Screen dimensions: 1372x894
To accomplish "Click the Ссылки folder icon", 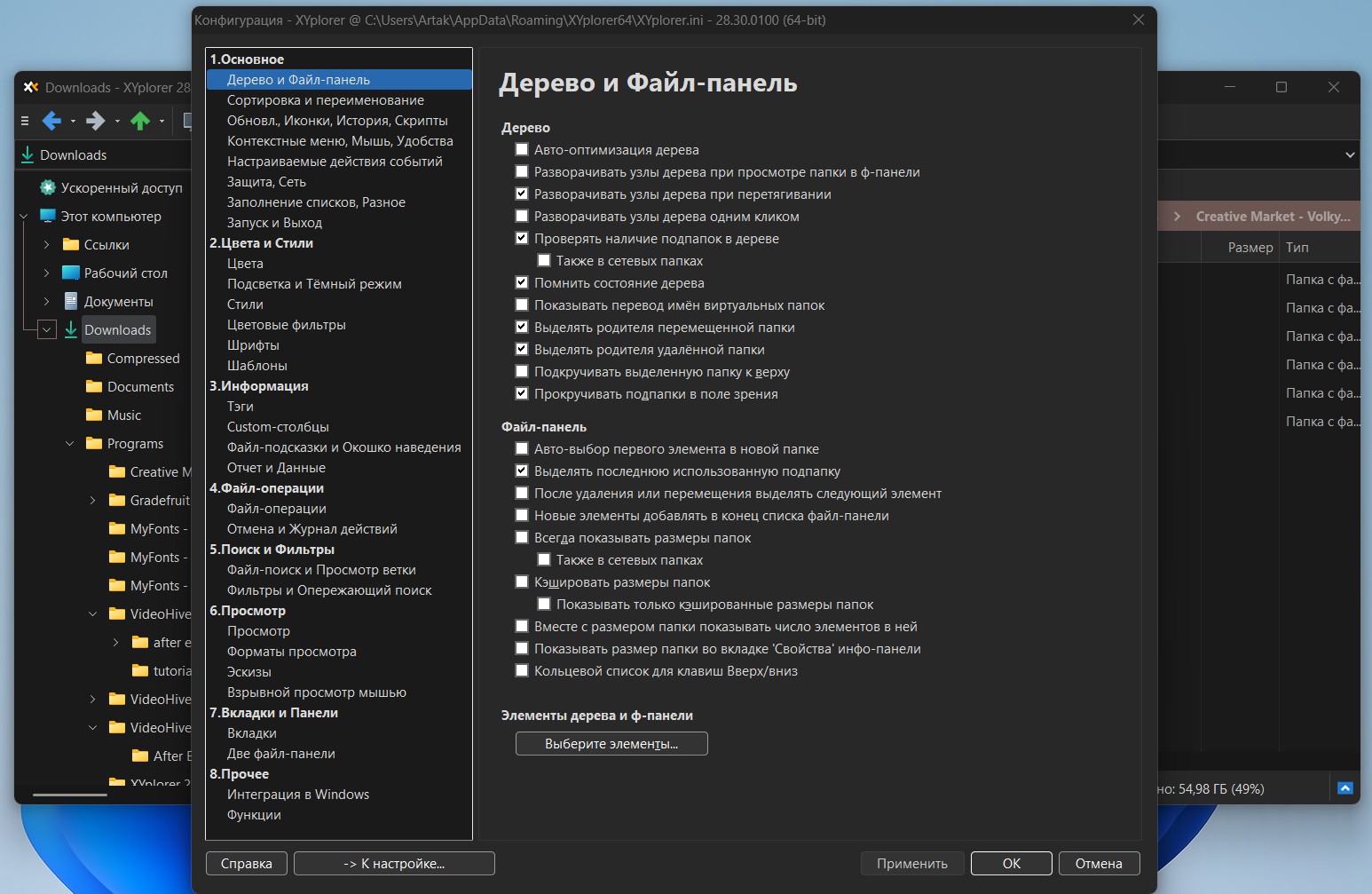I will pos(71,244).
